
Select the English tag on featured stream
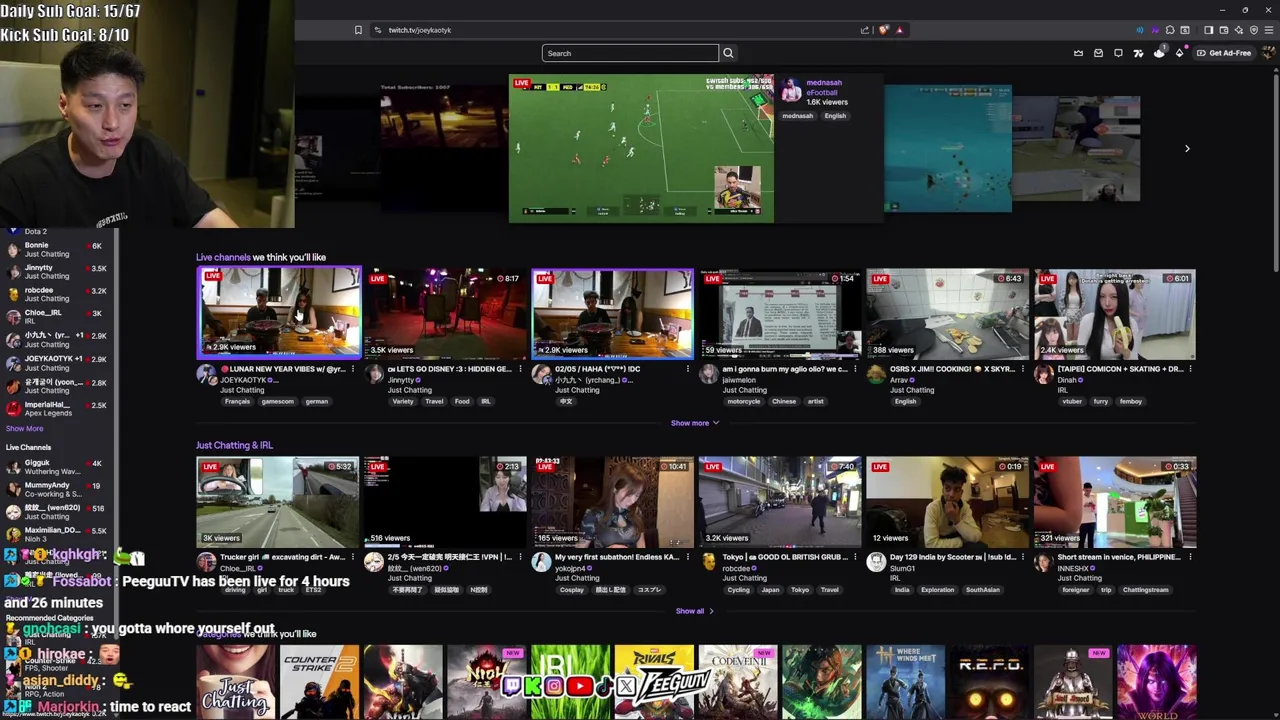point(835,116)
